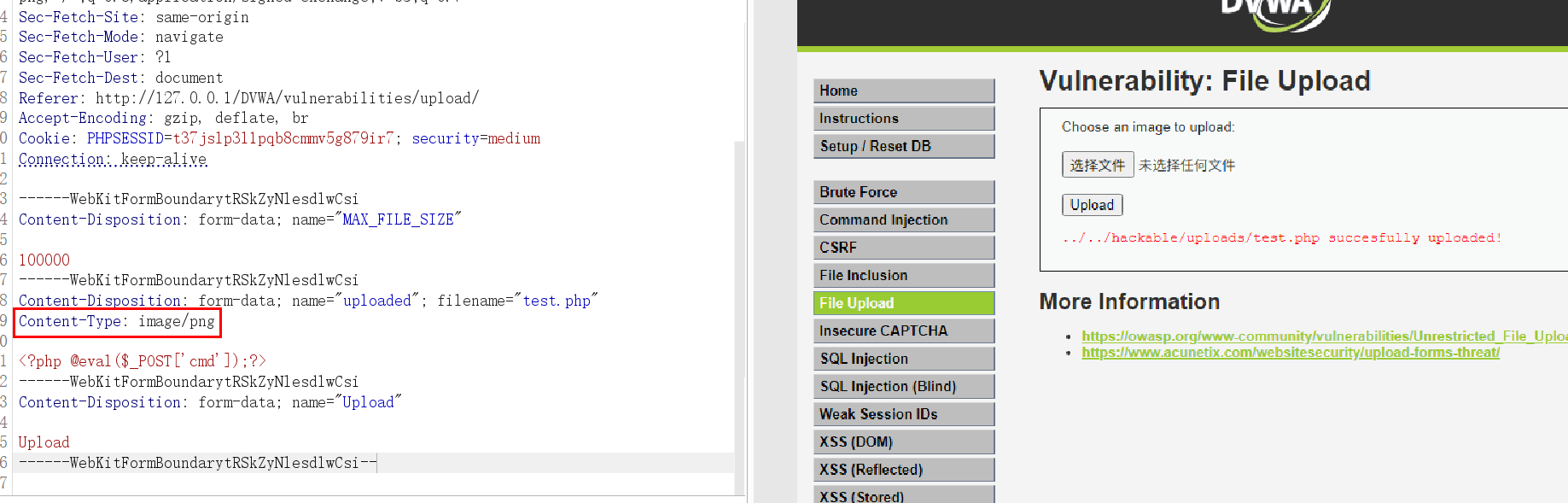Screen dimensions: 1568x503
Task: Click the Content-Type: image/png request line
Action: [x=117, y=321]
